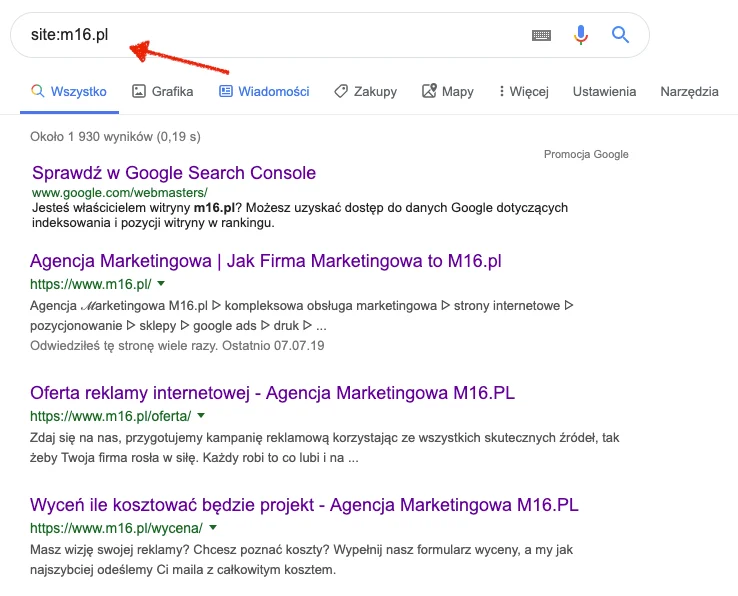Screen dimensions: 738x596
Task: Click the Wiadomości newspaper icon
Action: (226, 91)
